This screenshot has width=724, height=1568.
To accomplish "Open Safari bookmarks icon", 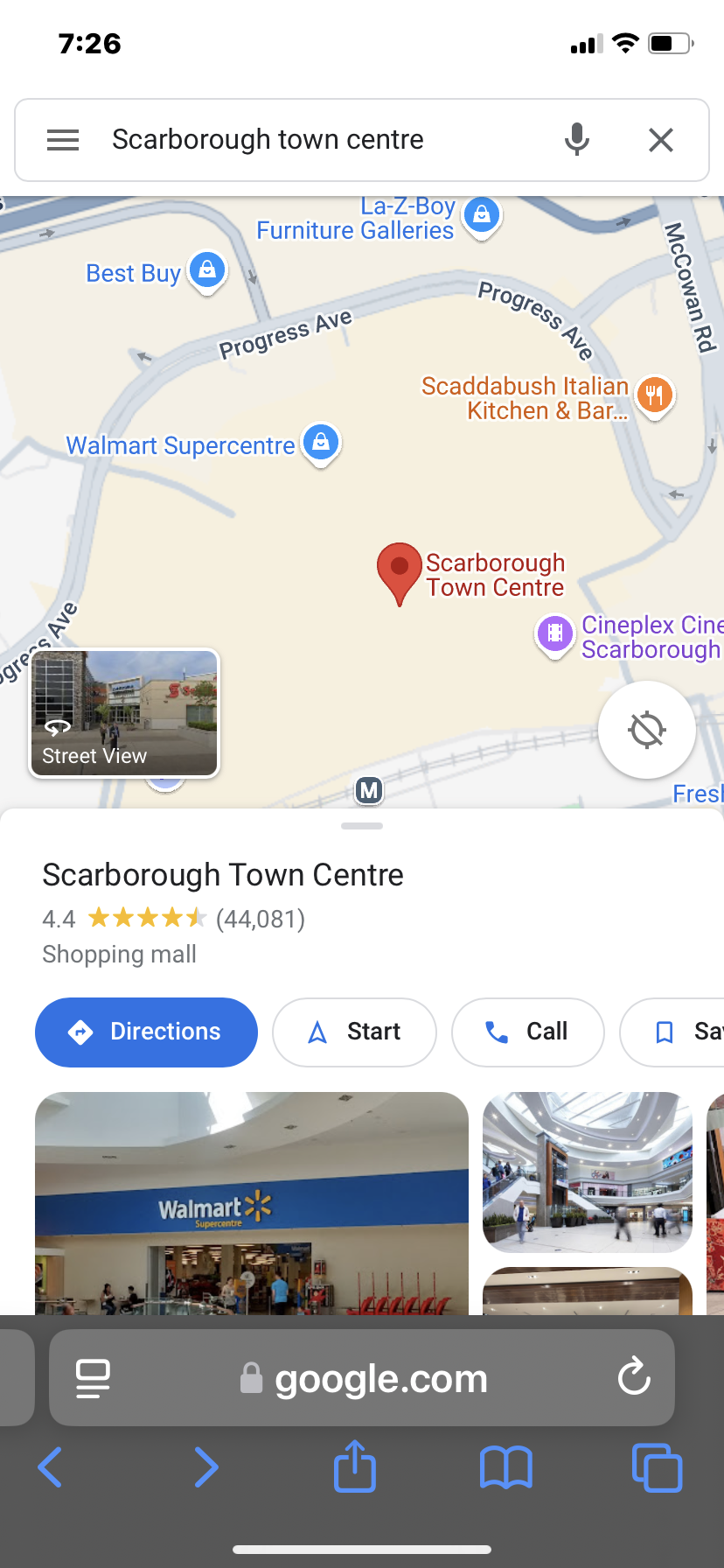I will [x=506, y=1467].
